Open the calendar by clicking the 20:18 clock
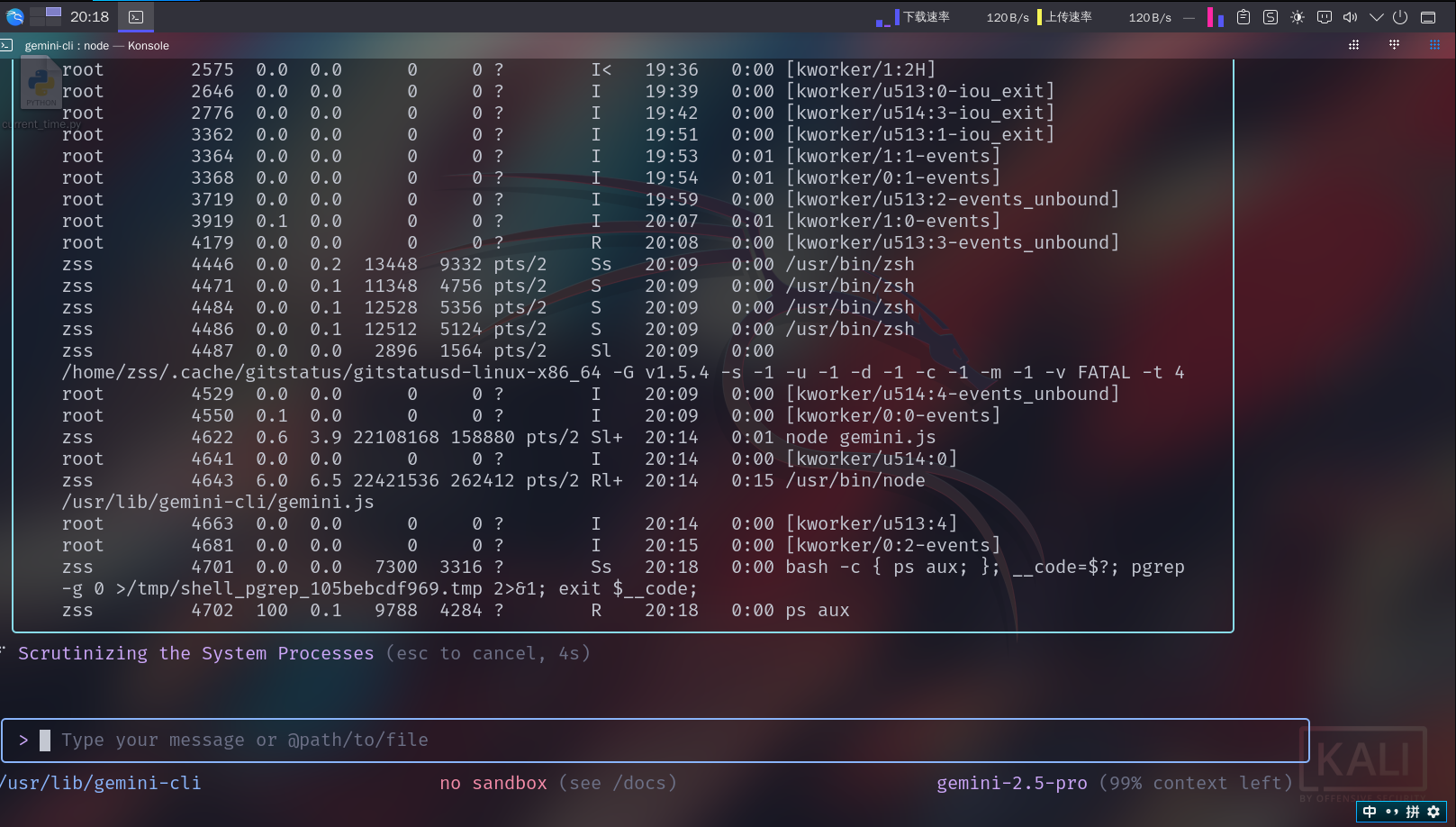This screenshot has width=1456, height=827. click(x=89, y=16)
